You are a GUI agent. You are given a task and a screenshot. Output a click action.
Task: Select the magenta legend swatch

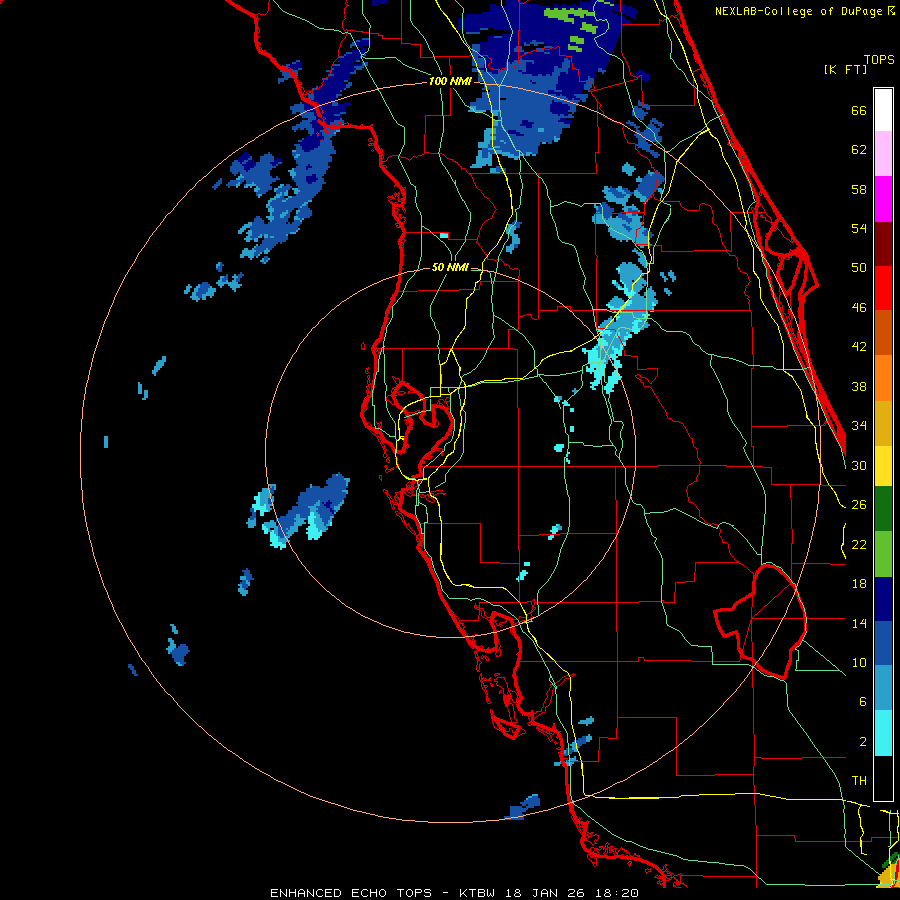click(x=883, y=199)
